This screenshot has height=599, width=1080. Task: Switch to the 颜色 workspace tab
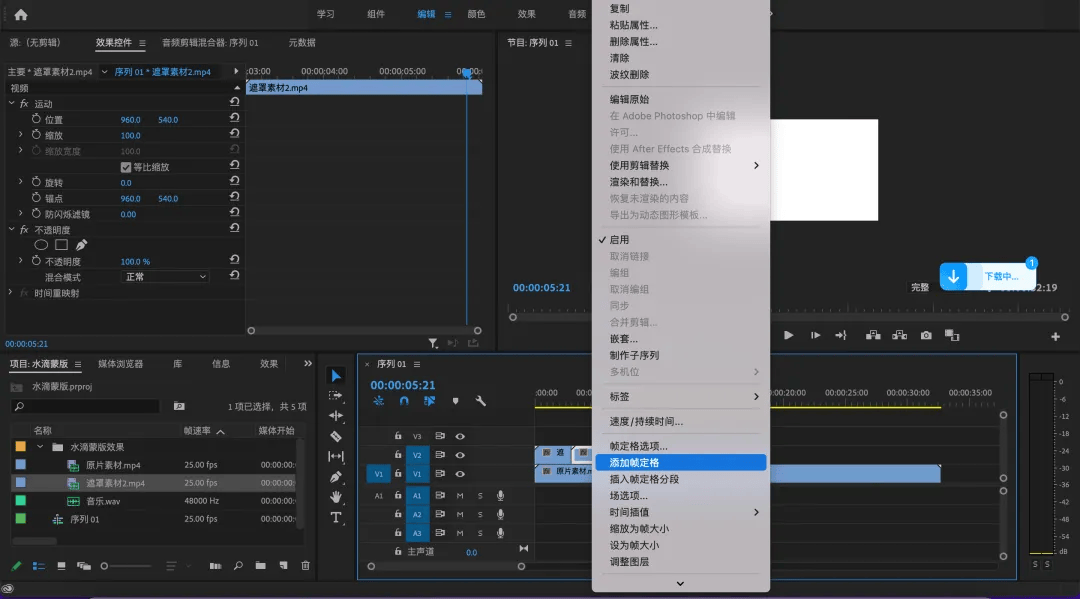476,14
